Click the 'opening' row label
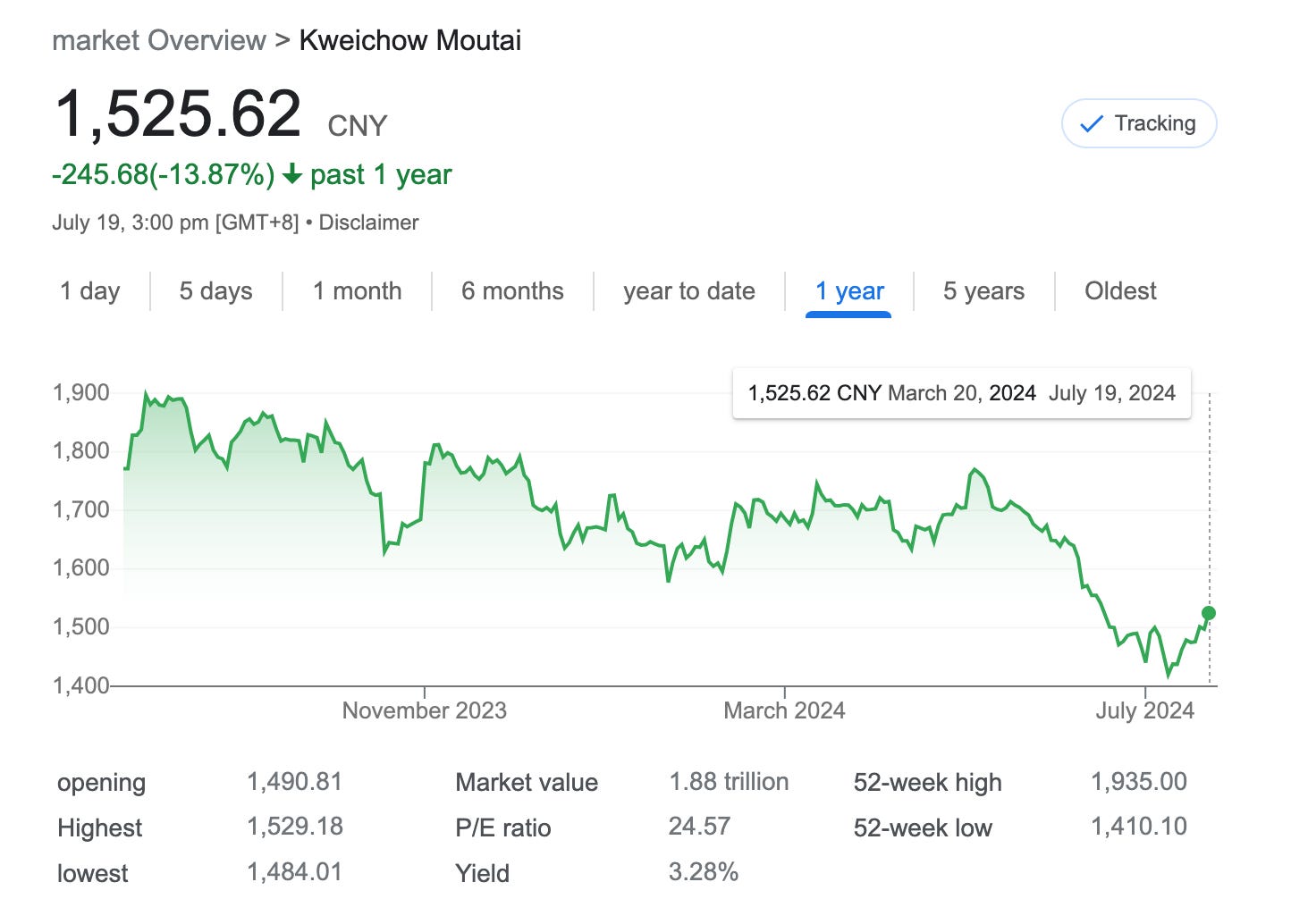1291x924 pixels. click(101, 784)
